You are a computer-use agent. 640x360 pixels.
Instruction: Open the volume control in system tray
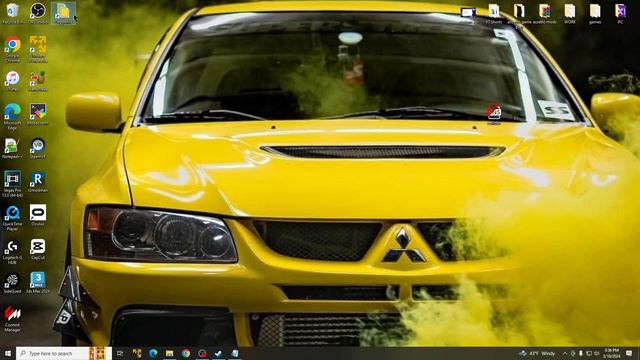pyautogui.click(x=596, y=353)
